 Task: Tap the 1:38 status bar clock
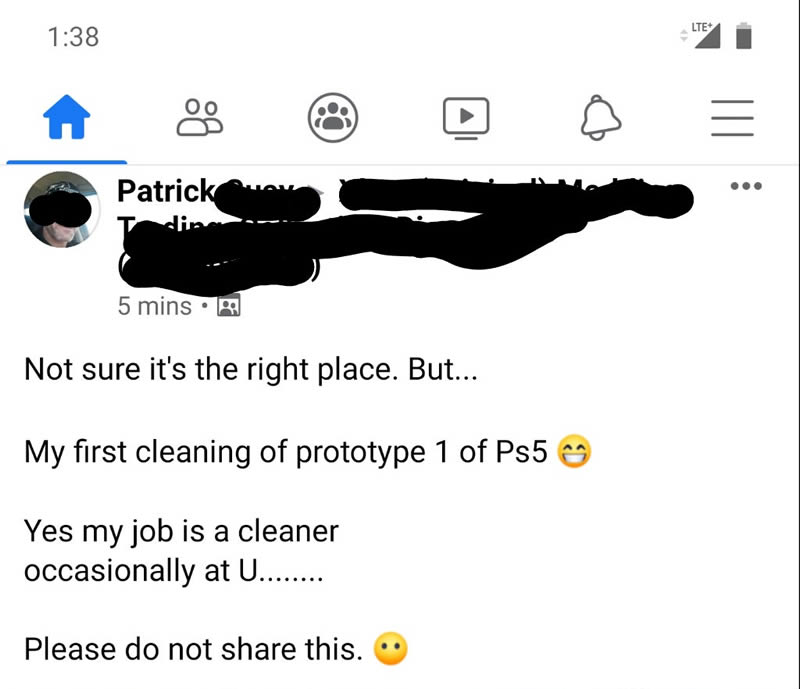[x=73, y=37]
